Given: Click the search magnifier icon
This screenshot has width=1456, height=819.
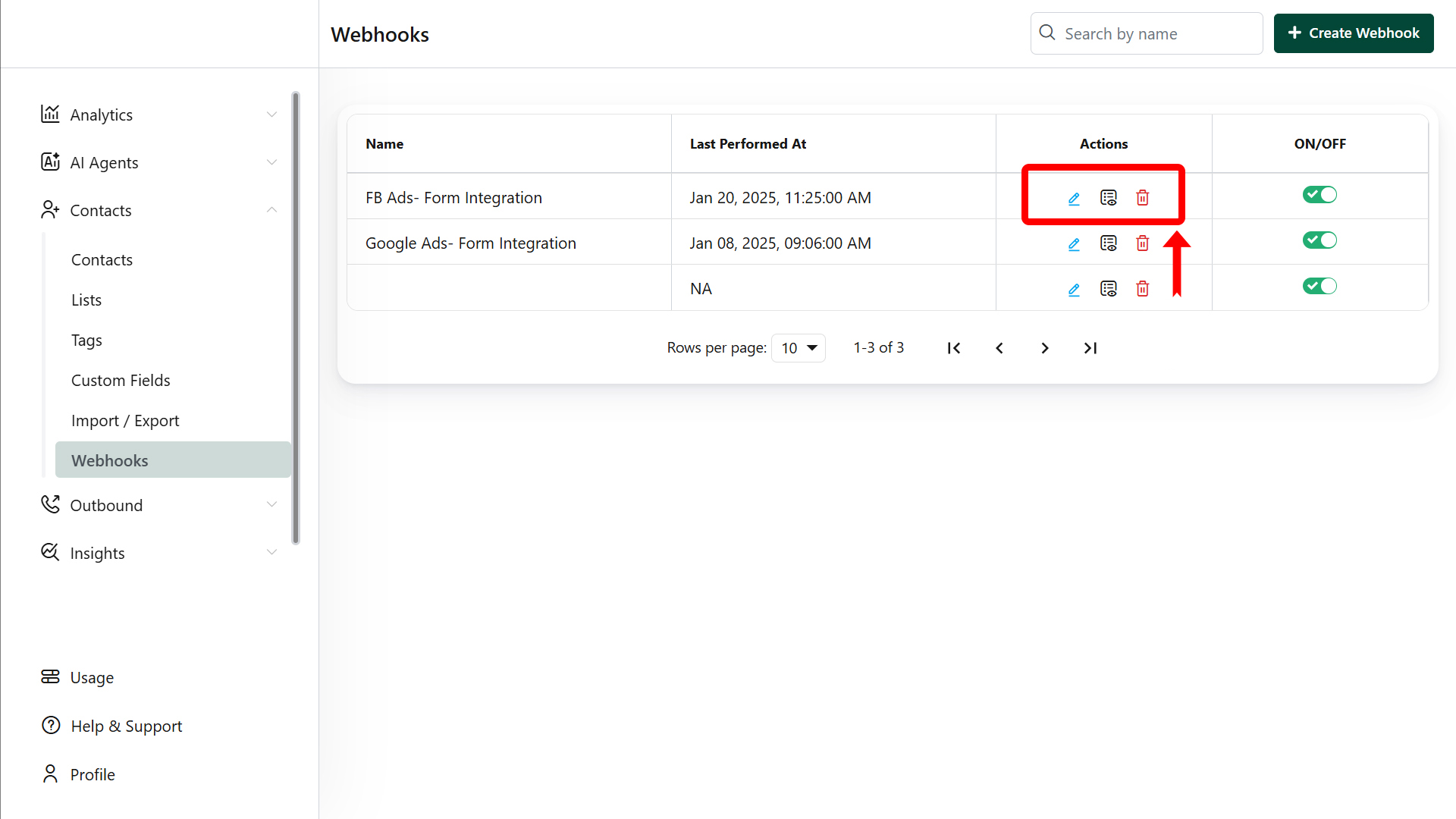Looking at the screenshot, I should (x=1047, y=33).
